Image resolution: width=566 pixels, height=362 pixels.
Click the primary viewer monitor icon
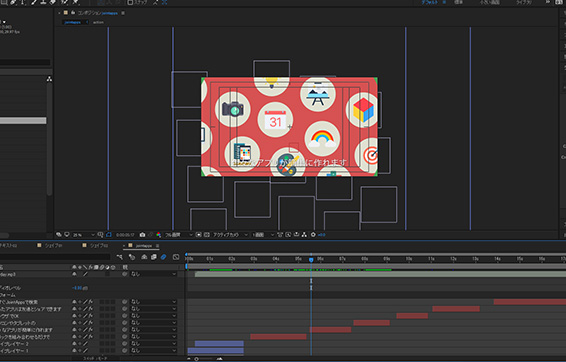pyautogui.click(x=67, y=235)
